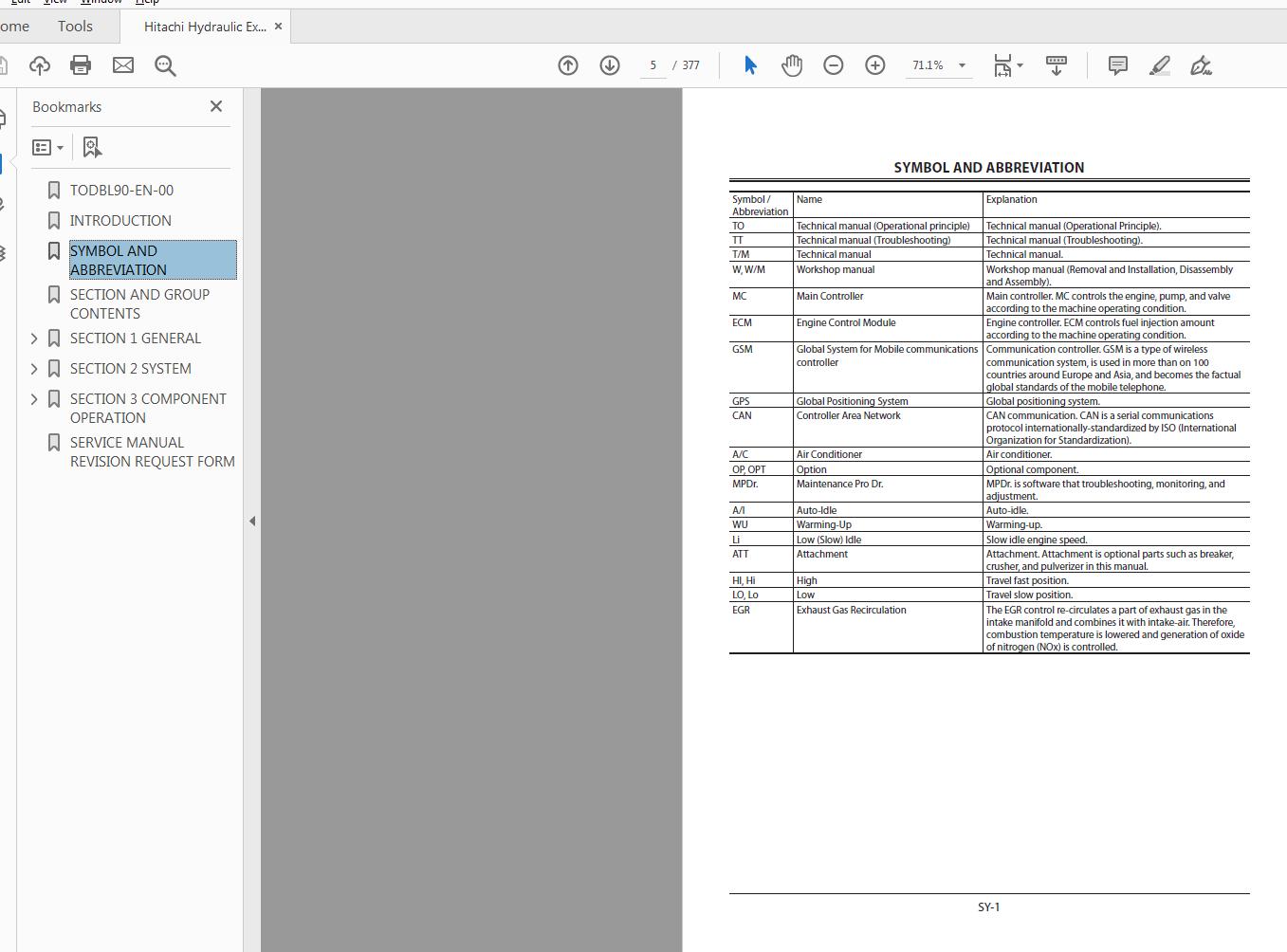The width and height of the screenshot is (1287, 952).
Task: Expand SECTION 3 COMPONENT OPERATION bookmark
Action: [x=35, y=399]
